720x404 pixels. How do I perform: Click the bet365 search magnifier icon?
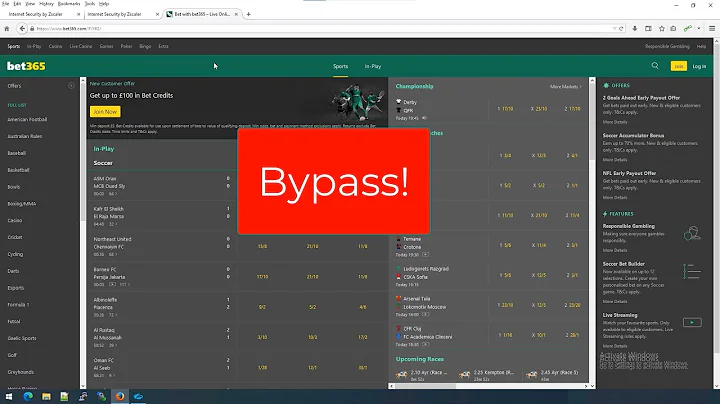655,66
